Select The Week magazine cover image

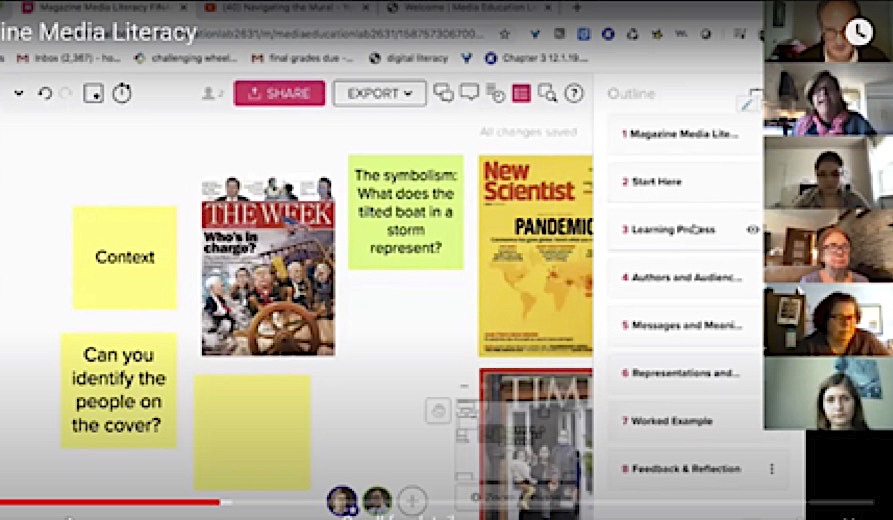pos(268,267)
